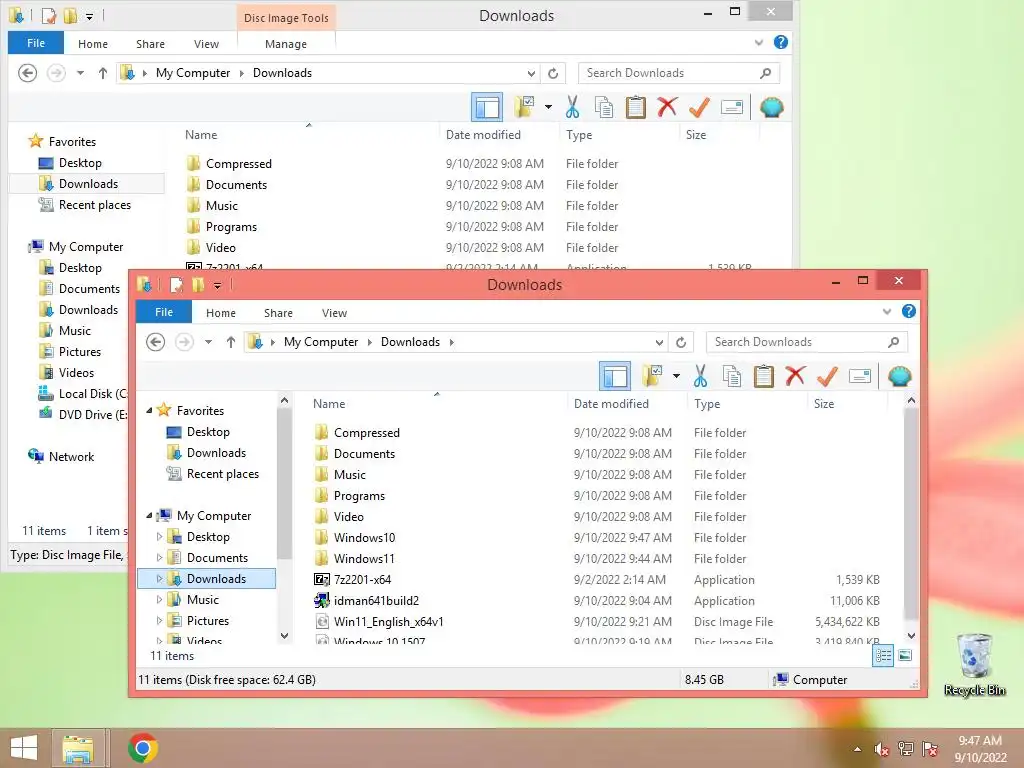
Task: Open address bar history dropdown in front window
Action: (x=660, y=342)
